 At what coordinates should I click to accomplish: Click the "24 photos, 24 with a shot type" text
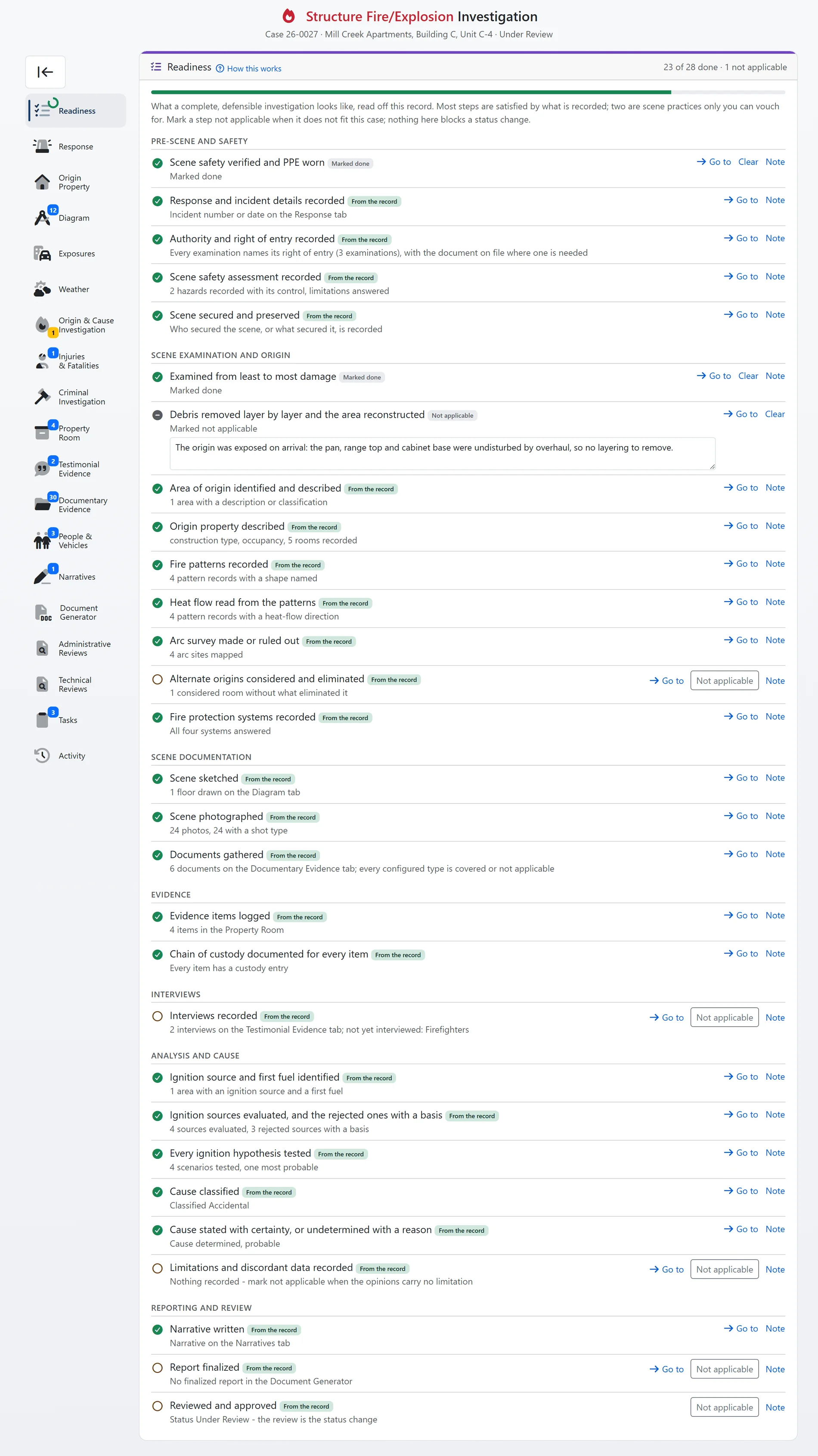228,830
